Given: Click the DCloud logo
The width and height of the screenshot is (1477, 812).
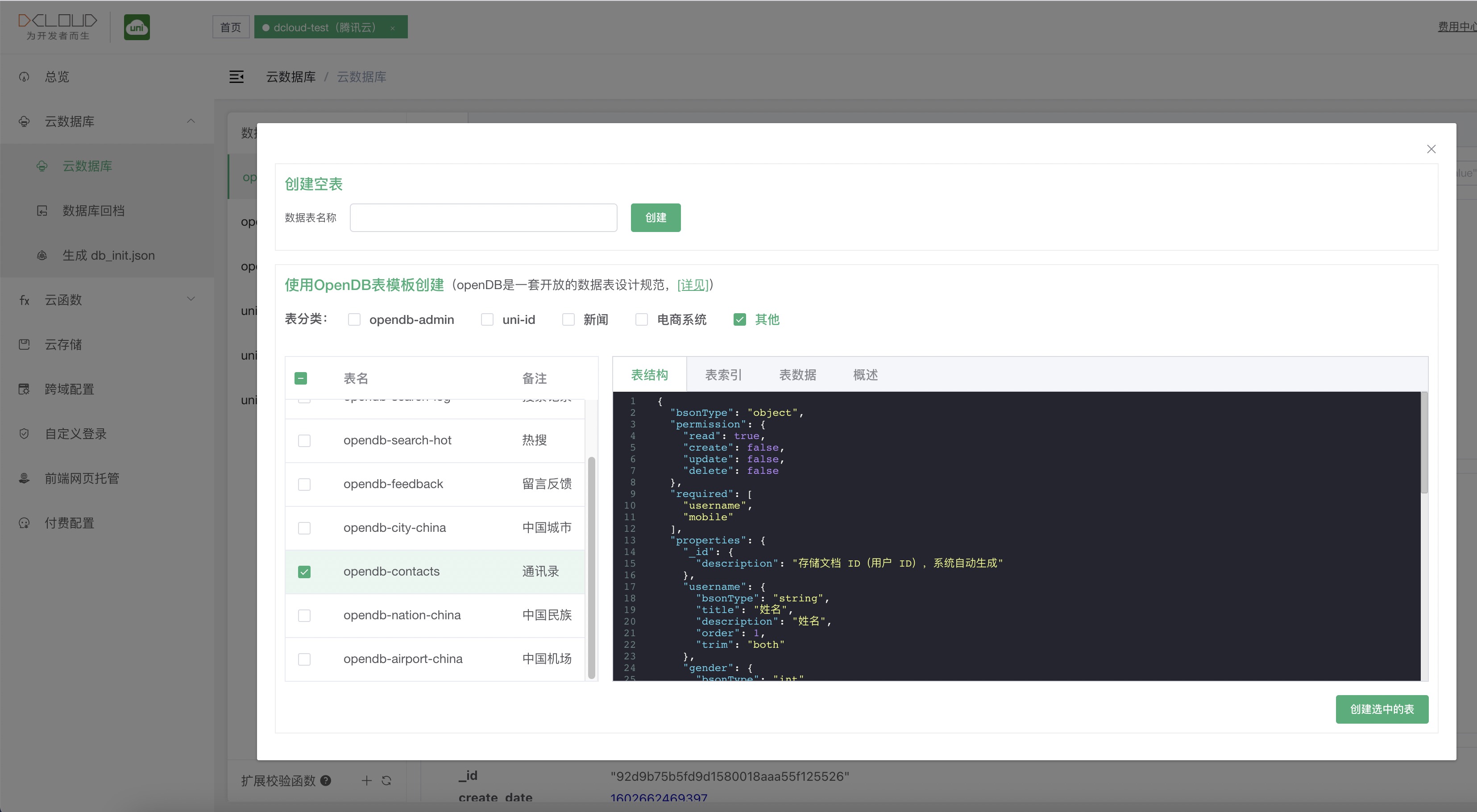Looking at the screenshot, I should (57, 27).
